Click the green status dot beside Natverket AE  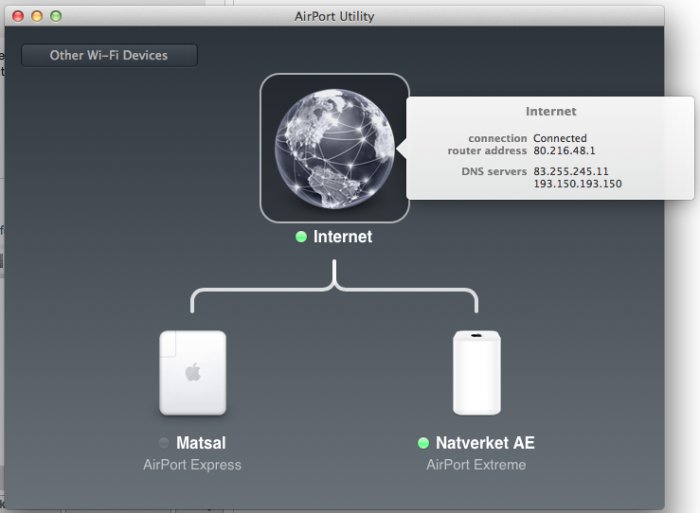pos(423,443)
